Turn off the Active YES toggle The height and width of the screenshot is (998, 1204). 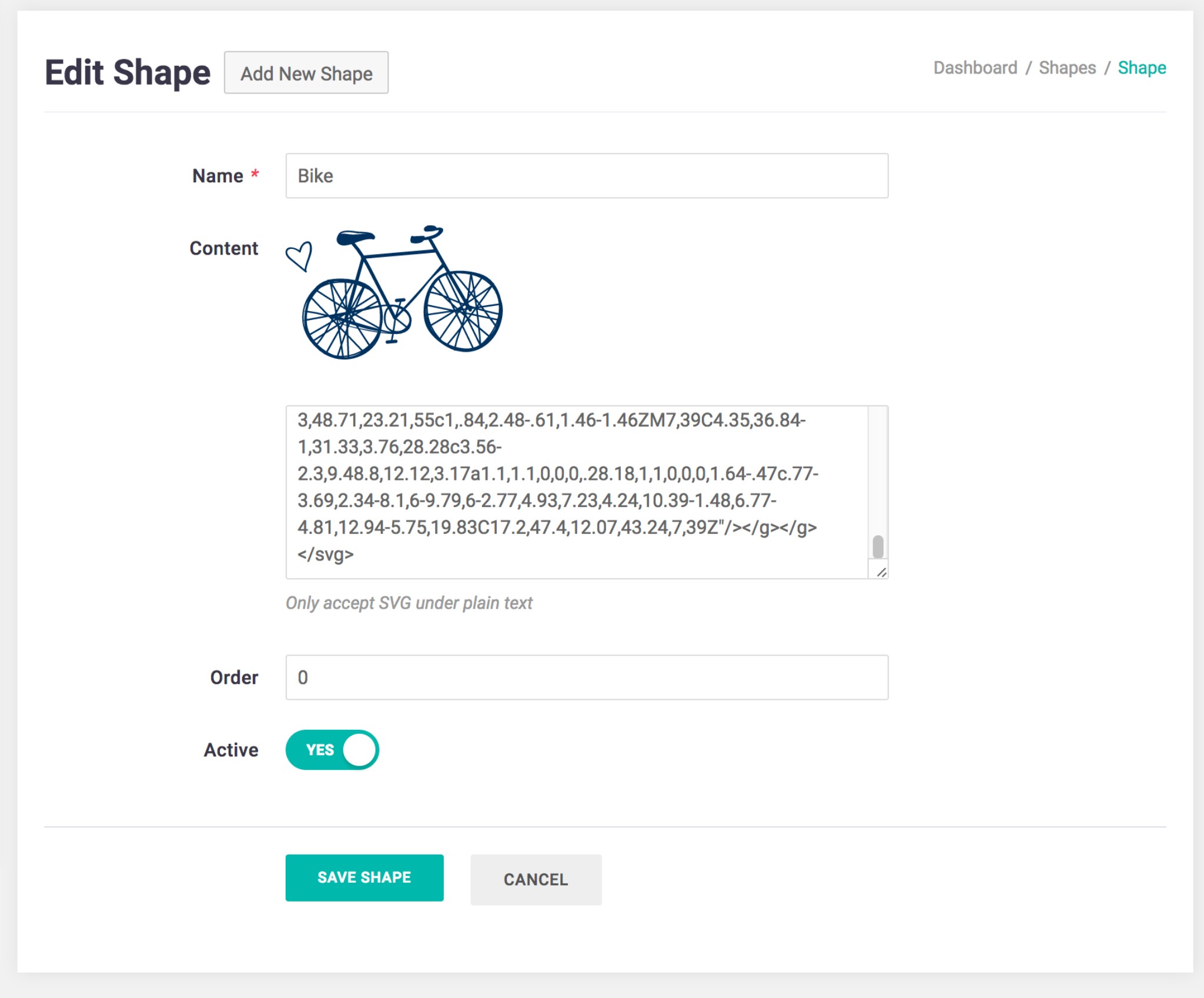click(332, 750)
